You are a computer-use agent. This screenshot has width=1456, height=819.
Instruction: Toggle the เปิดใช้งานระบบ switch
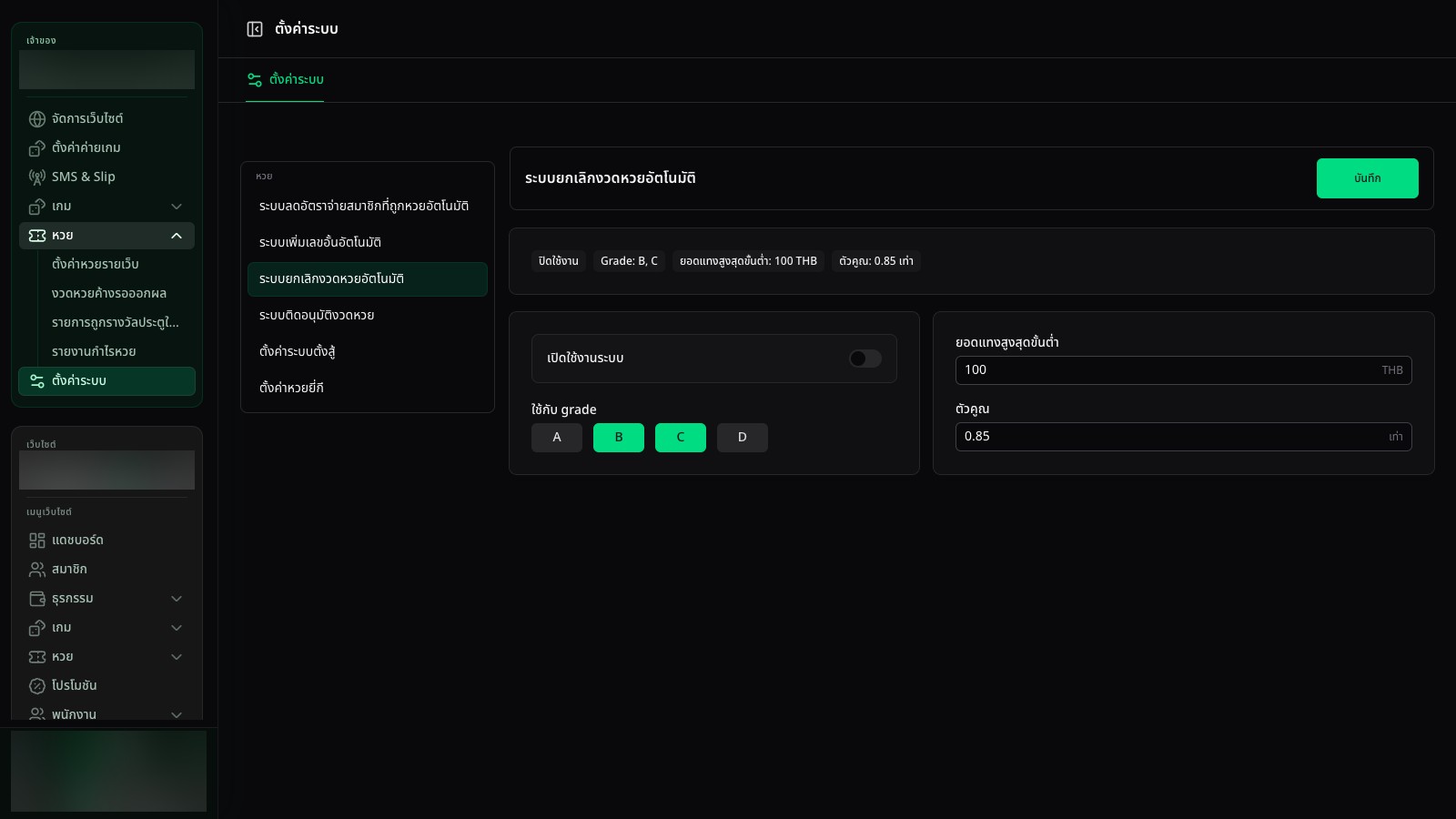pyautogui.click(x=865, y=359)
